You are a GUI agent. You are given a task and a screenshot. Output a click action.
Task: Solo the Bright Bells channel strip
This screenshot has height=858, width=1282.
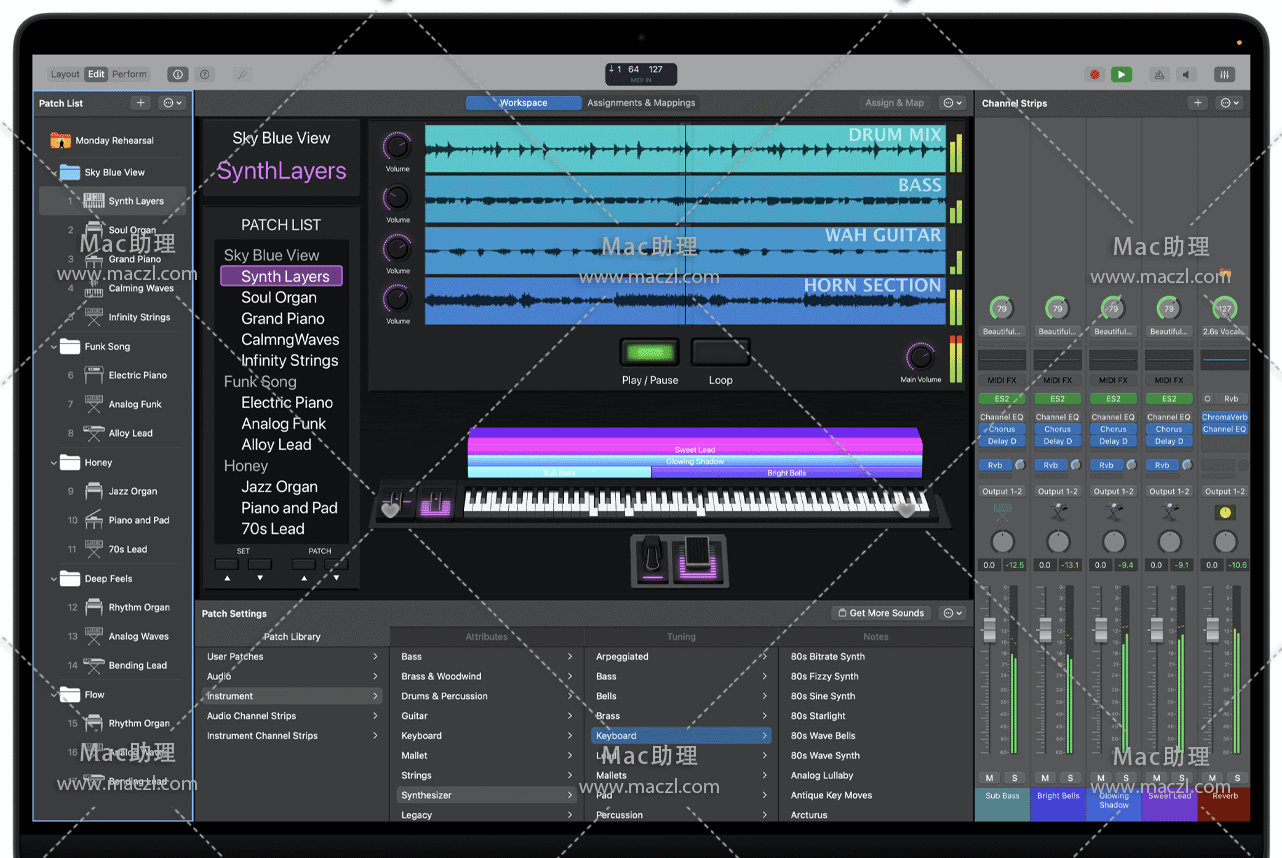point(1070,778)
